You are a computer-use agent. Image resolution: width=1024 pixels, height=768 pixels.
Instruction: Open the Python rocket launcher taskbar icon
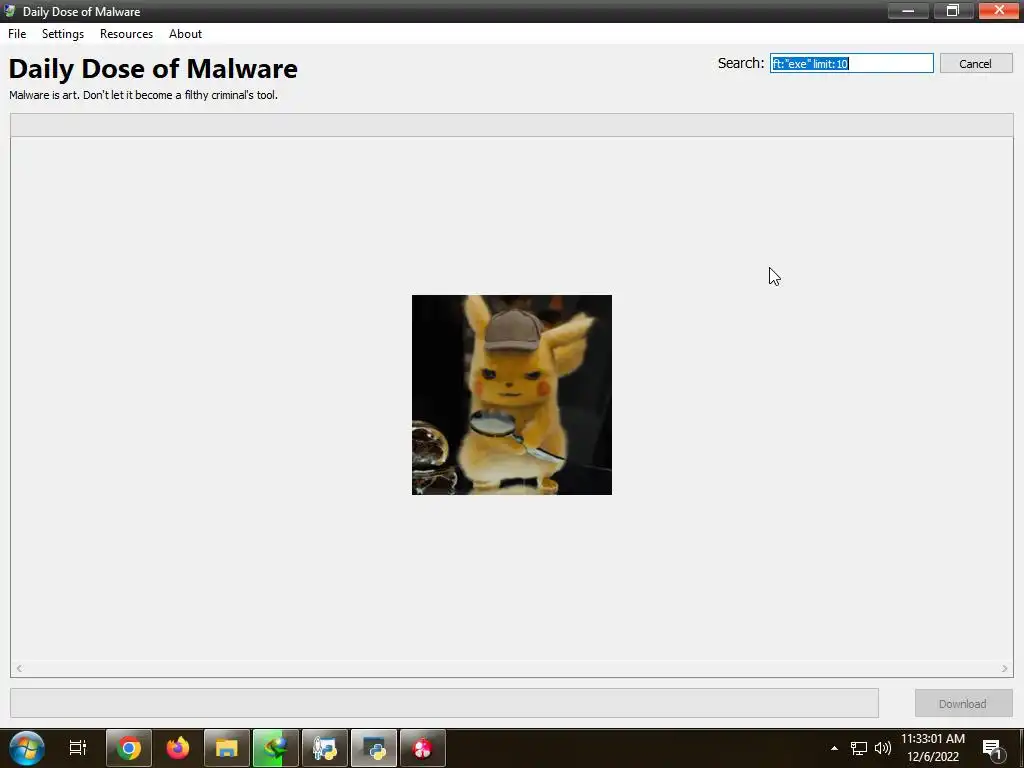[325, 748]
